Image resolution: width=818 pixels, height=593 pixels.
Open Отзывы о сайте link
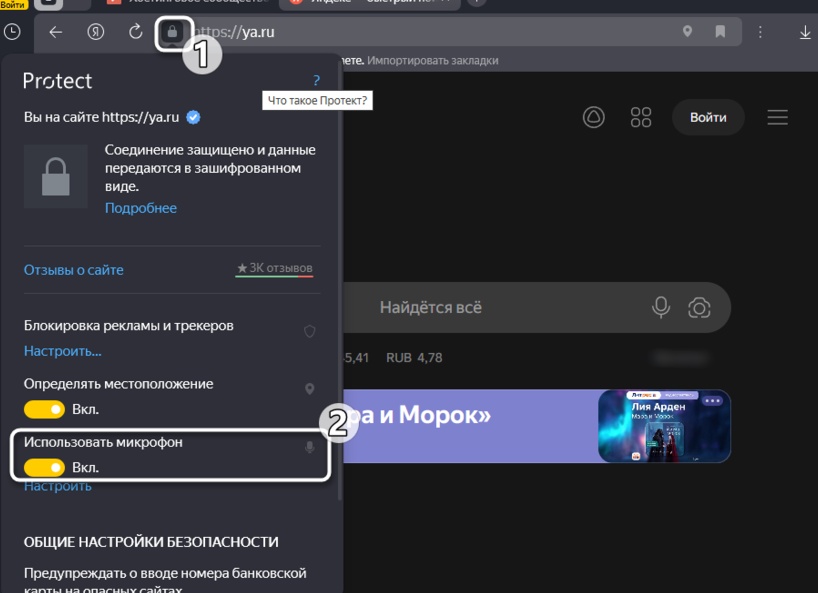click(x=74, y=270)
